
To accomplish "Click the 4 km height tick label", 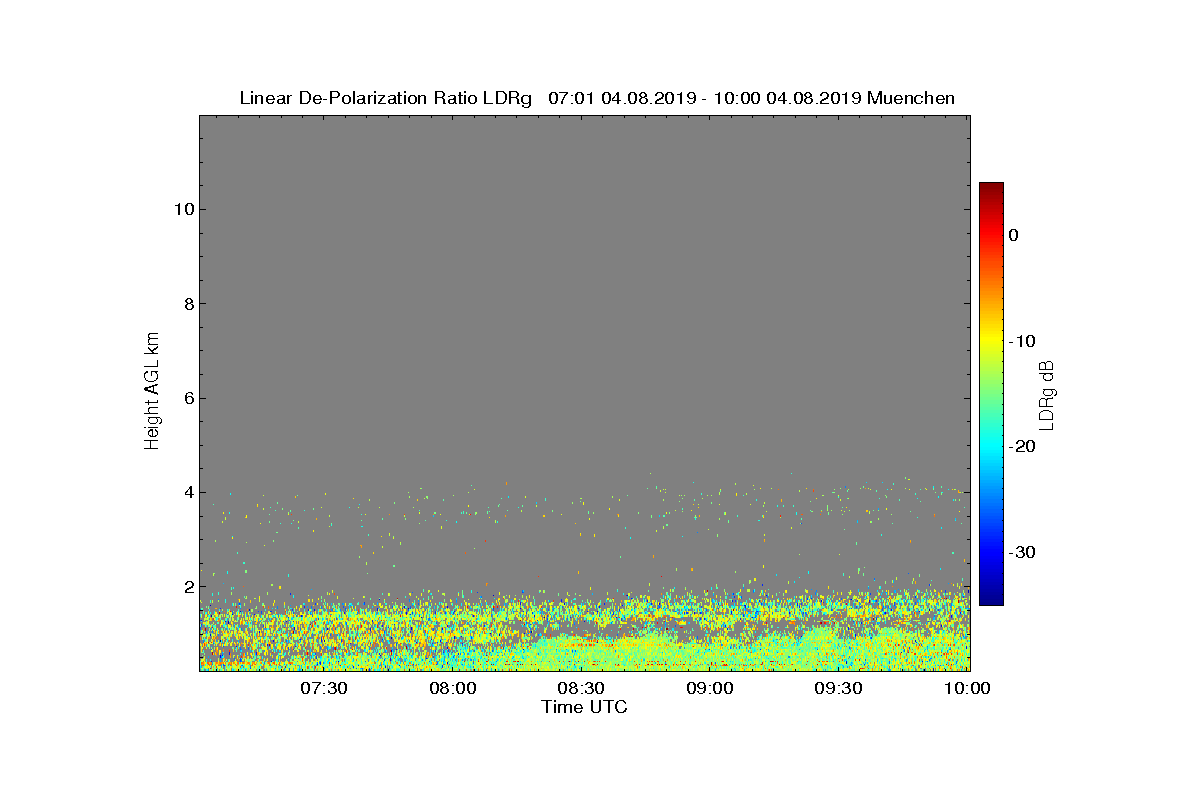I will pos(185,492).
